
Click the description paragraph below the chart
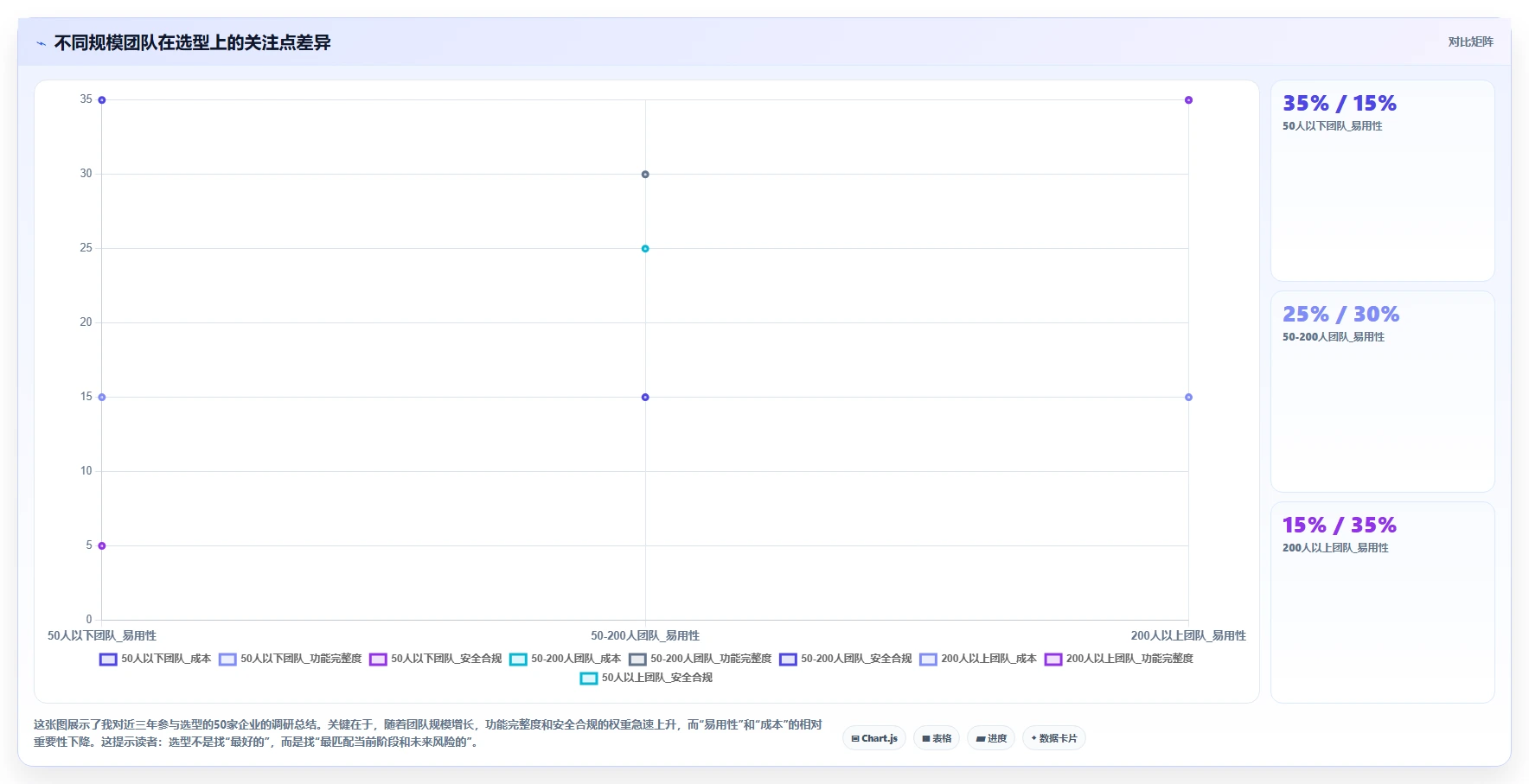click(x=428, y=733)
